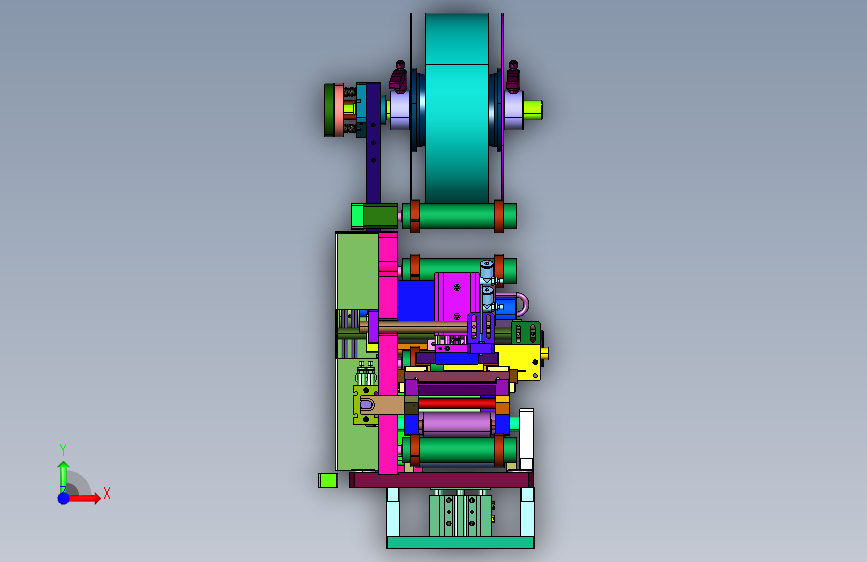
Task: Select the large cyan reel at the top
Action: pos(457,108)
